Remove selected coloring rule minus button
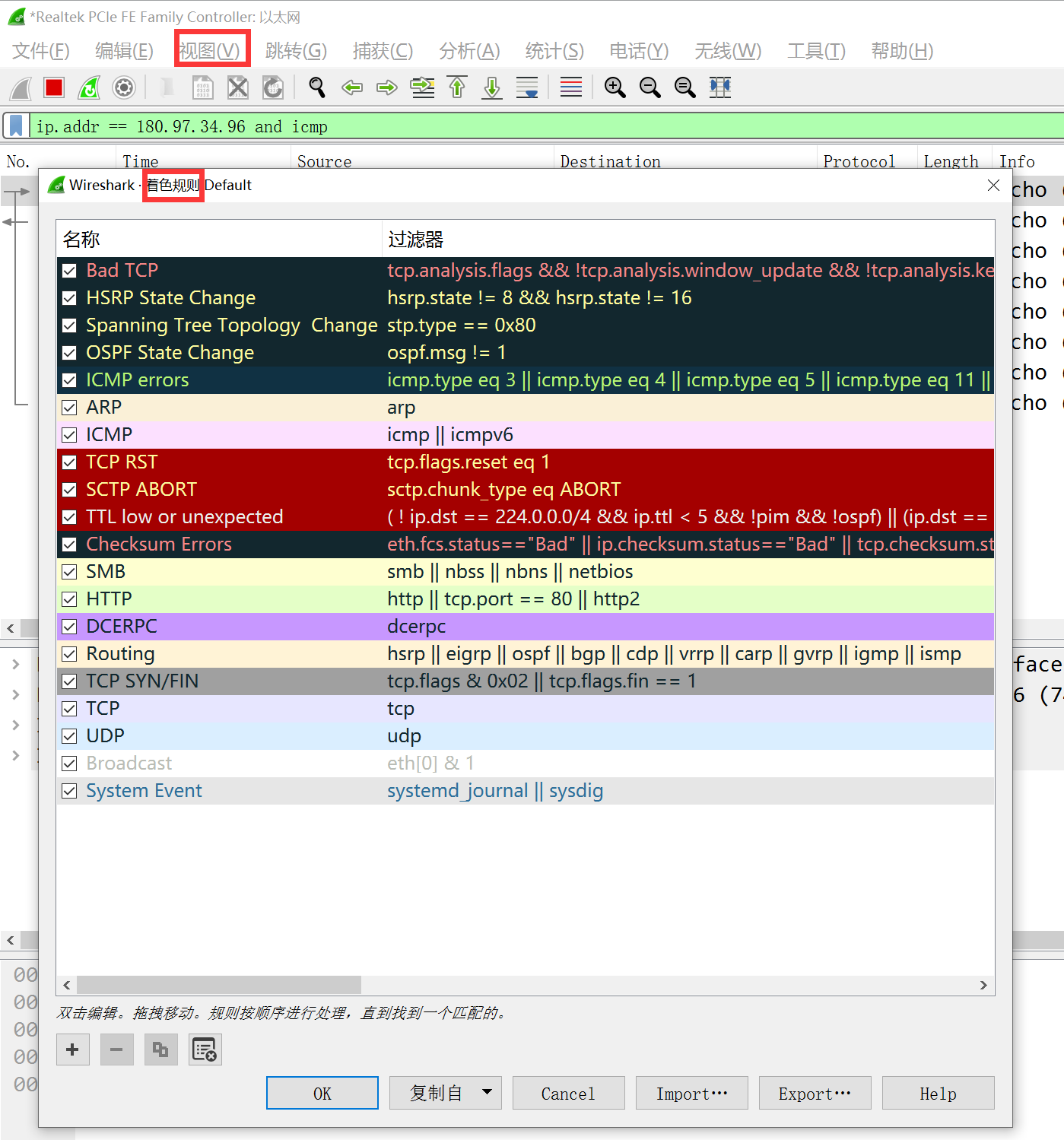 click(116, 1050)
